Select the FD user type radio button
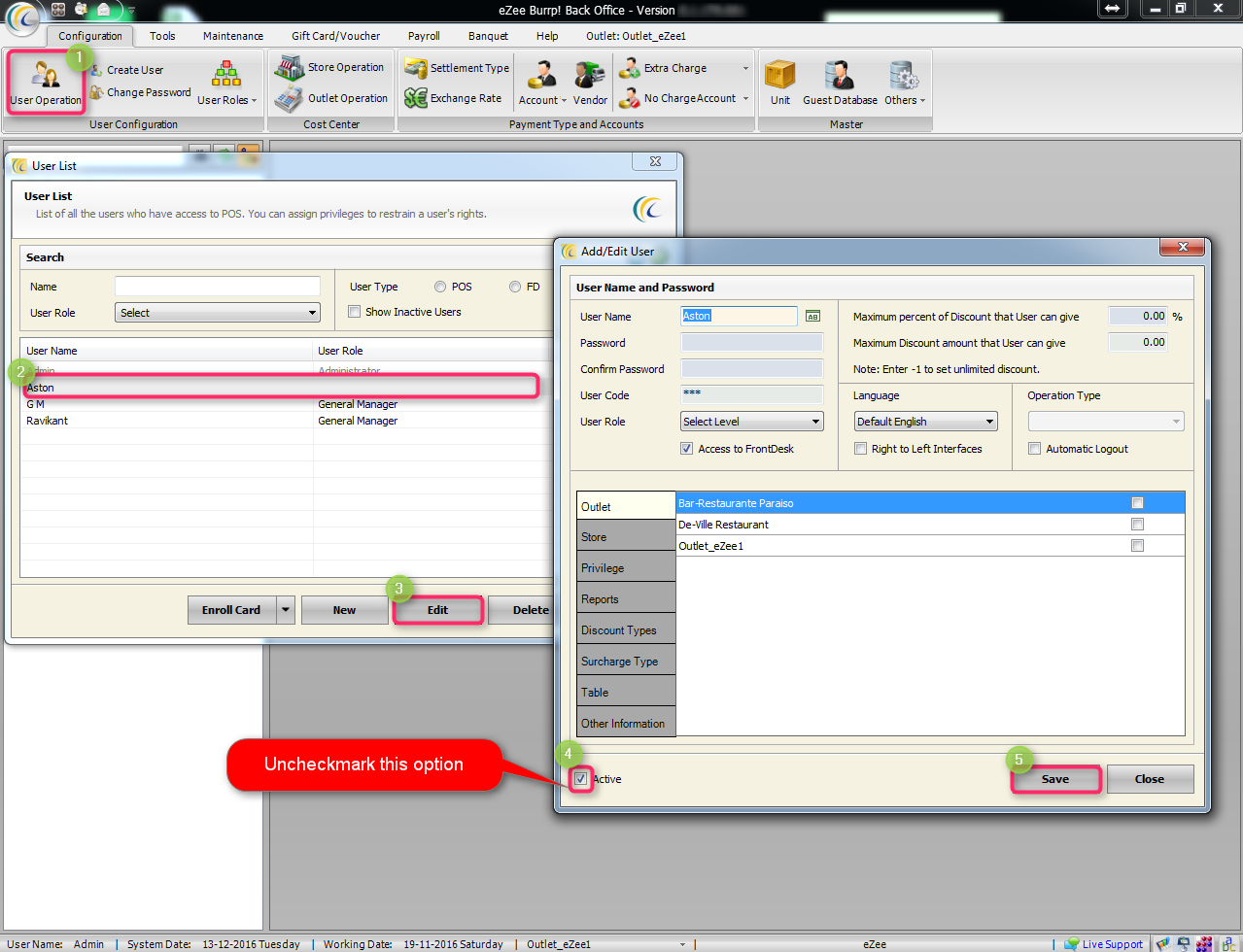 click(515, 287)
